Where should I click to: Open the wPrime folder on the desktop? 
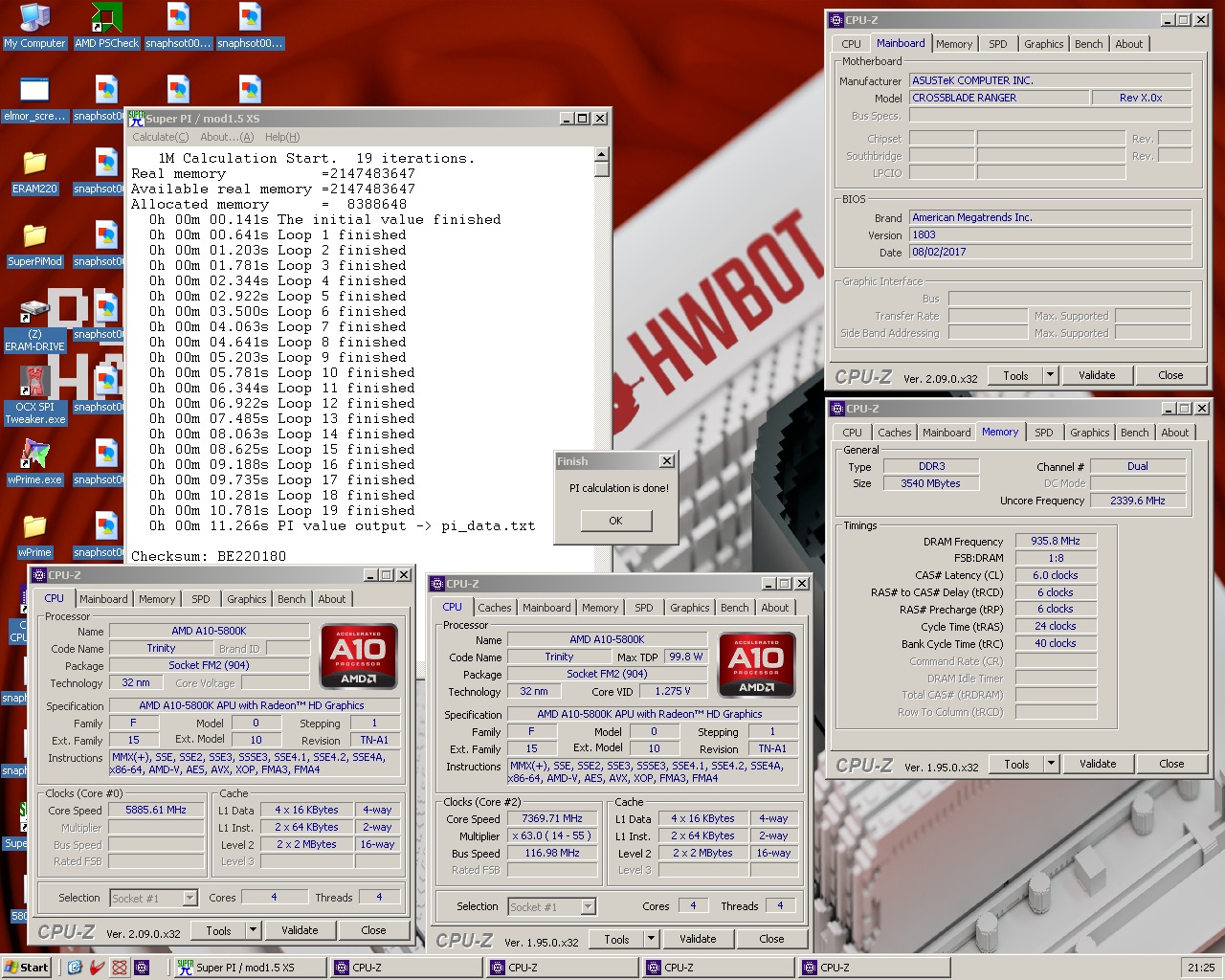tap(34, 535)
